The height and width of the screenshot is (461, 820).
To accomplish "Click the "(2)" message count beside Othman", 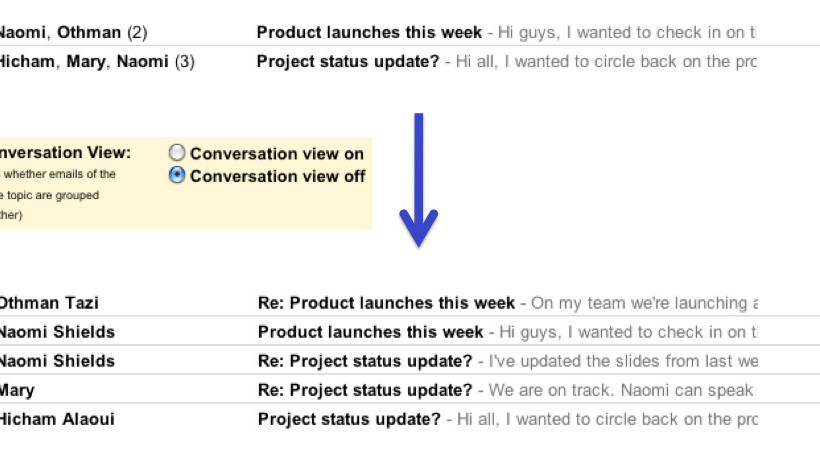I will click(x=137, y=32).
